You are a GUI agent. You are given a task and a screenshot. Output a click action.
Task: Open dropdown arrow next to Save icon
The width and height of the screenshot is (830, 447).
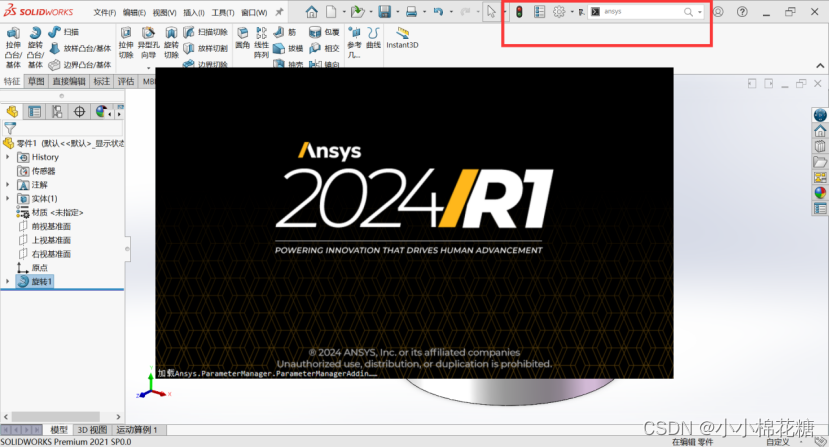pyautogui.click(x=398, y=12)
